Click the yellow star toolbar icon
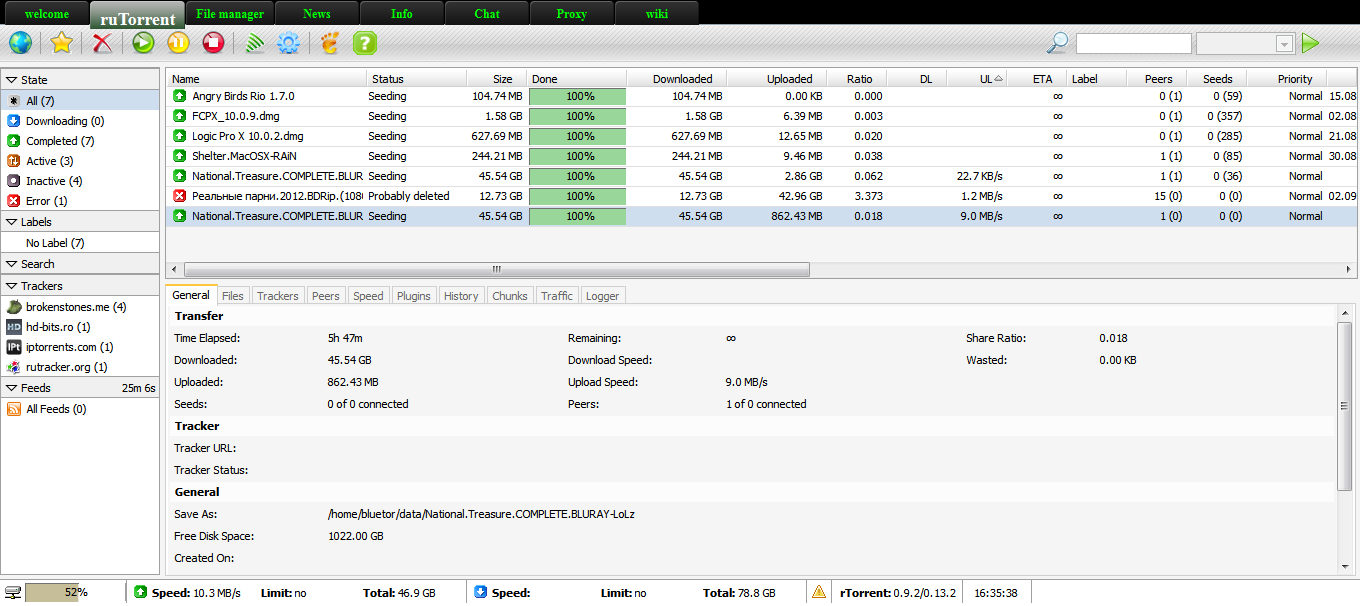This screenshot has width=1360, height=606. click(62, 43)
